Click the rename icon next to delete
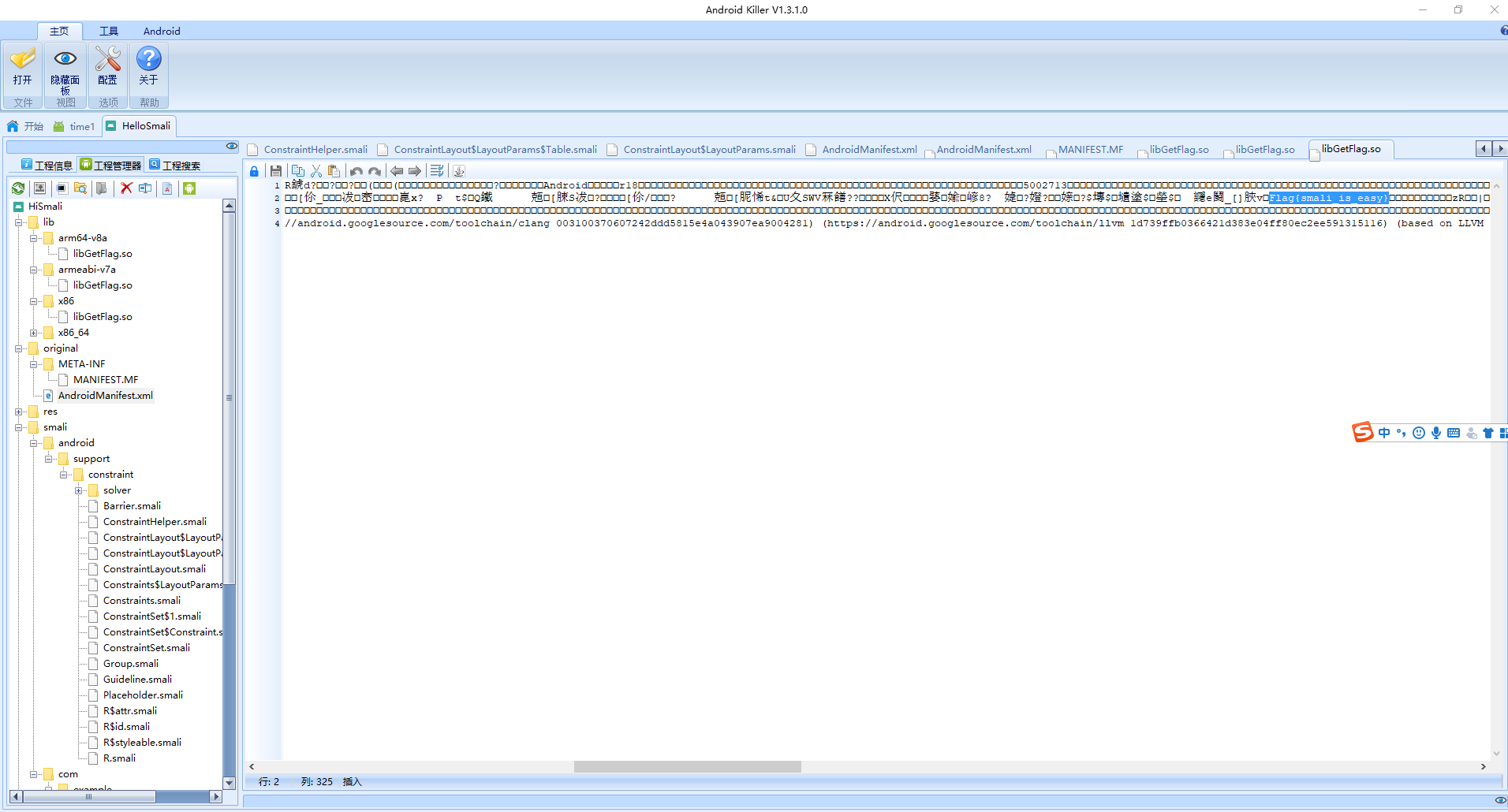 point(145,188)
